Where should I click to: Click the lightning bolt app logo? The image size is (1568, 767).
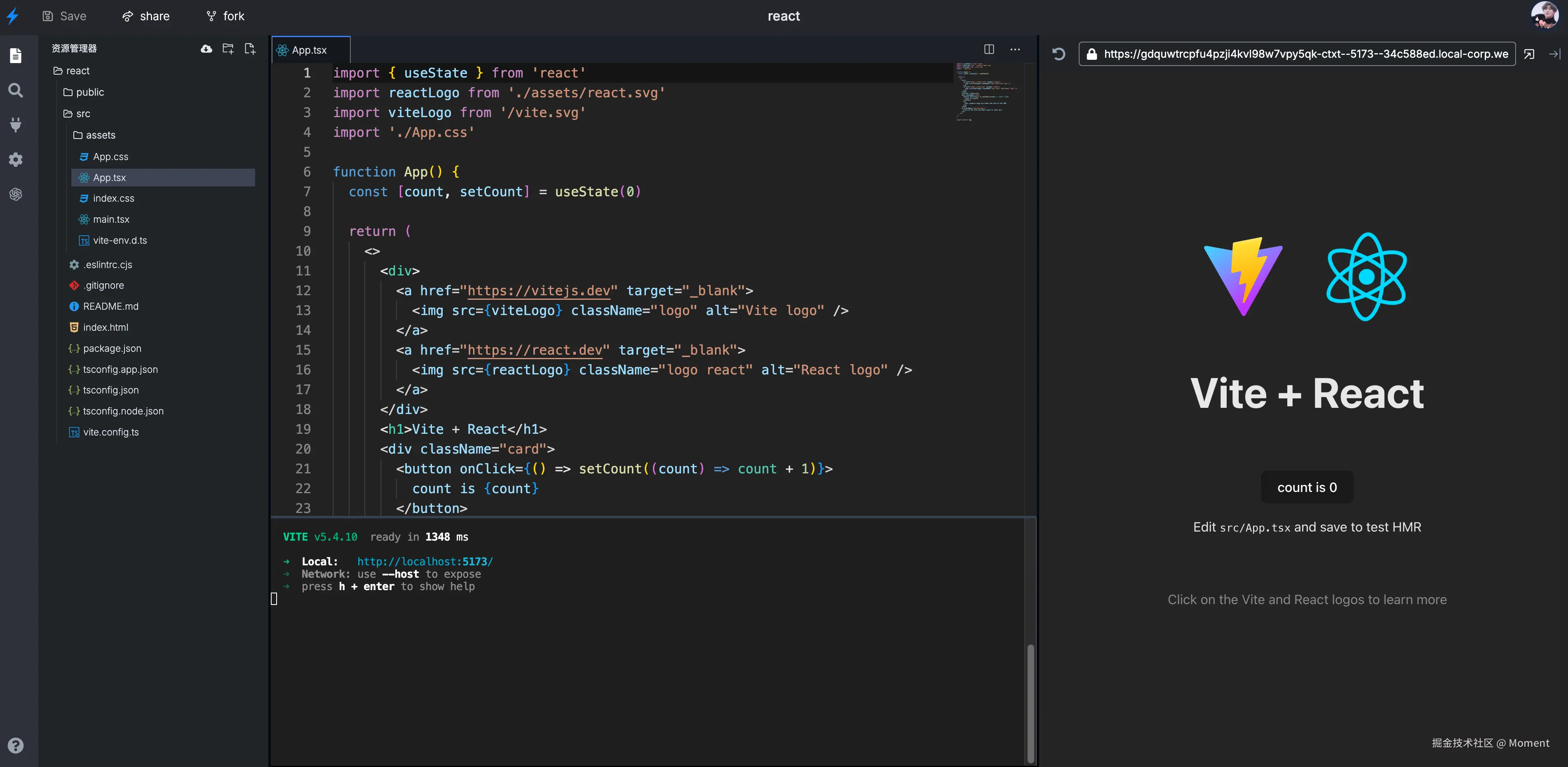coord(13,16)
